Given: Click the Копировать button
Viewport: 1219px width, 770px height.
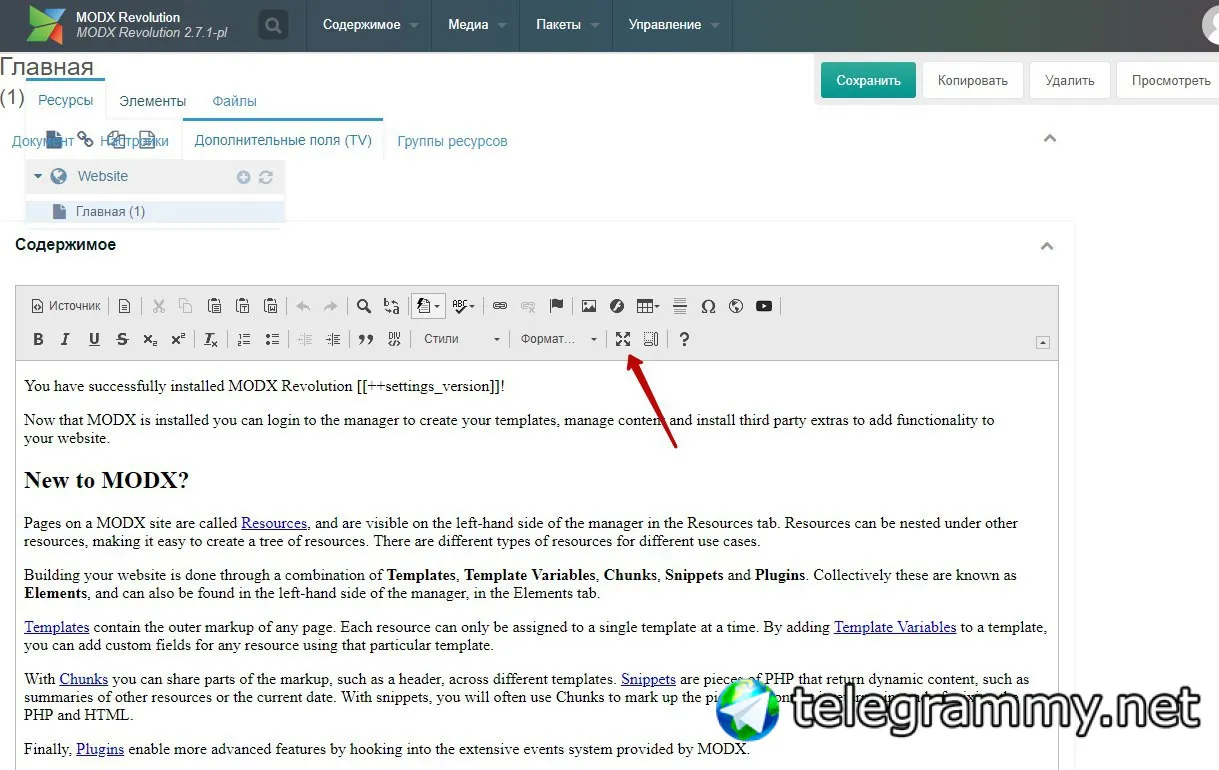Looking at the screenshot, I should tap(972, 81).
